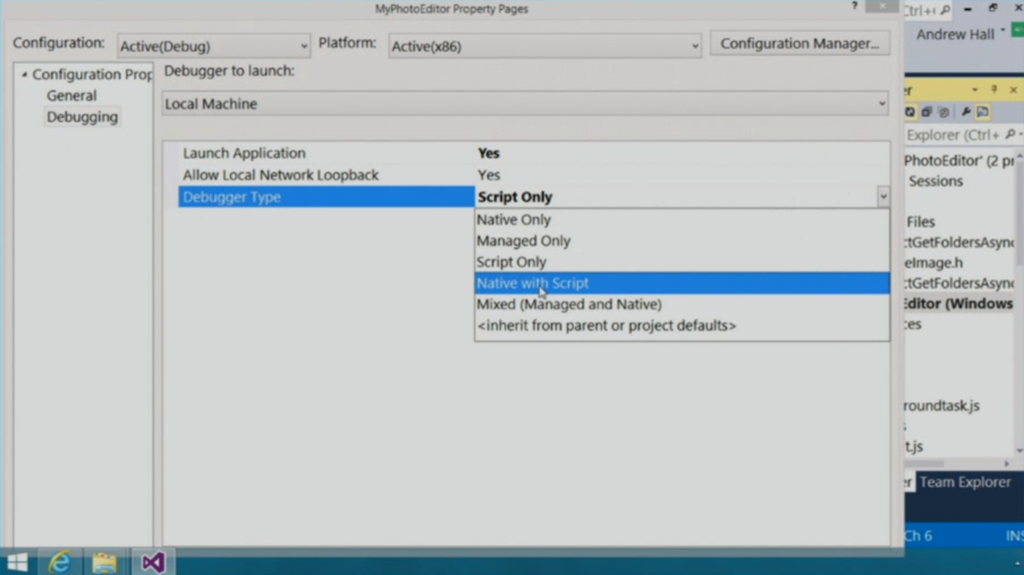Image resolution: width=1024 pixels, height=575 pixels.
Task: Select the t.js file in Solution Explorer
Action: 914,446
